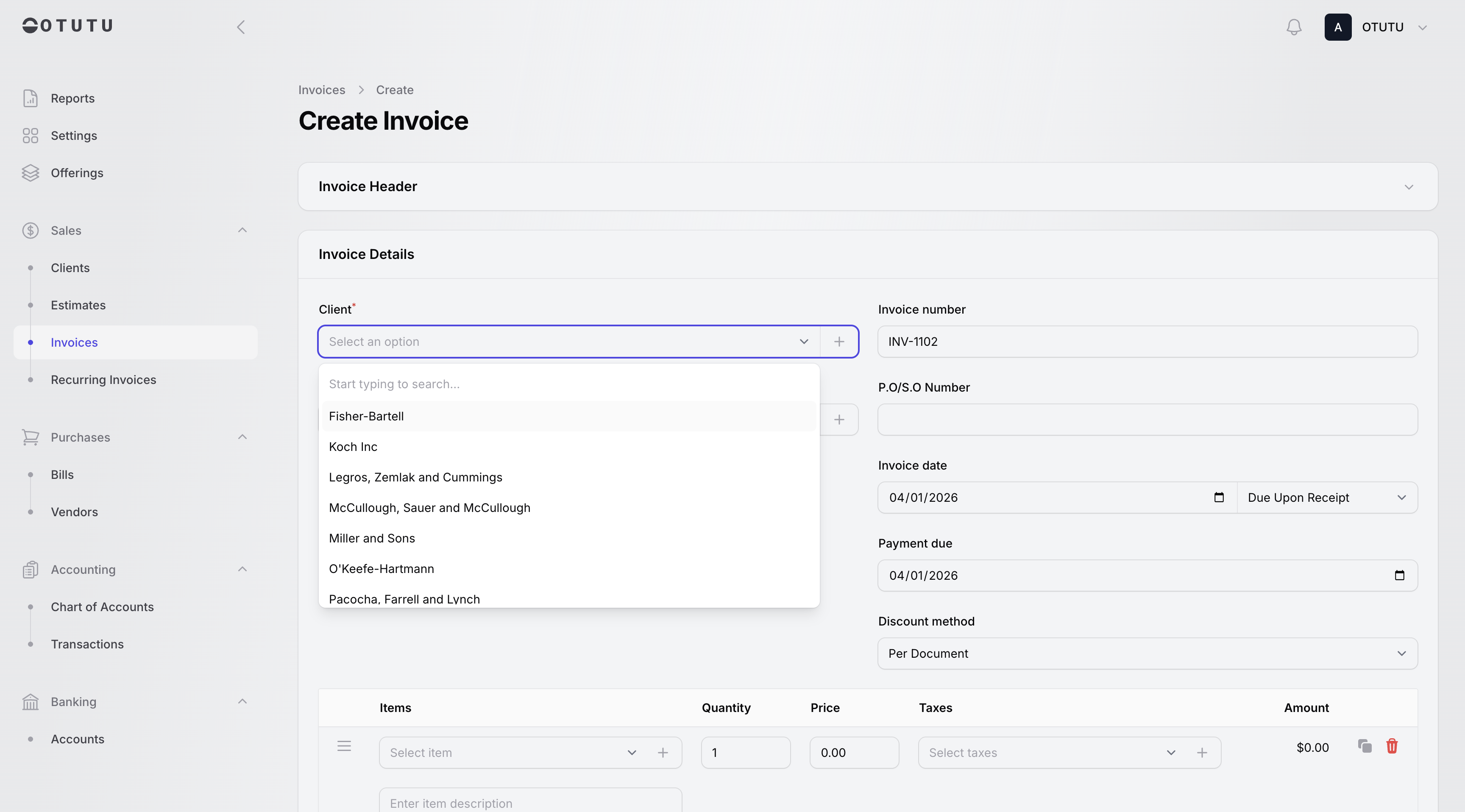
Task: Go to Recurring Invoices in sidebar
Action: pyautogui.click(x=103, y=380)
